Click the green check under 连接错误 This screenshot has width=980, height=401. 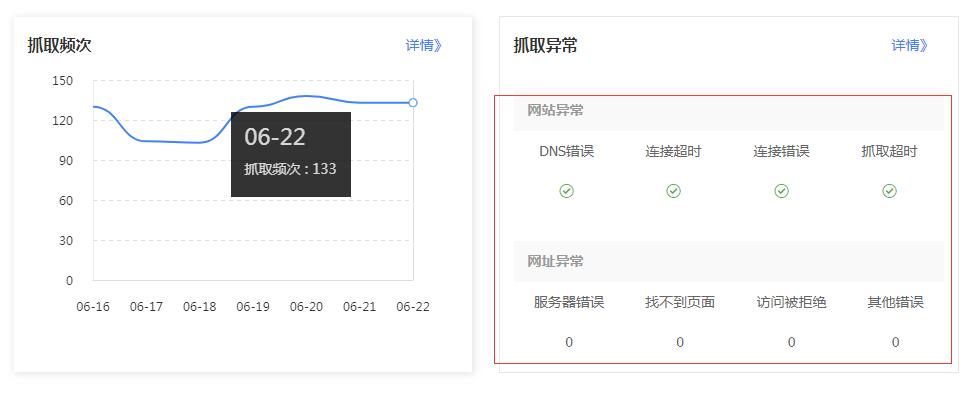pyautogui.click(x=781, y=191)
